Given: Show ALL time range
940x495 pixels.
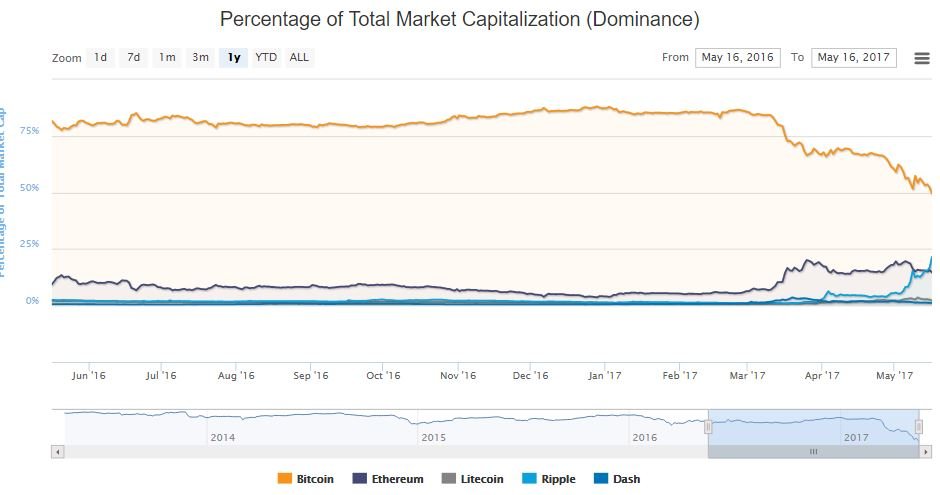Looking at the screenshot, I should click(x=299, y=57).
